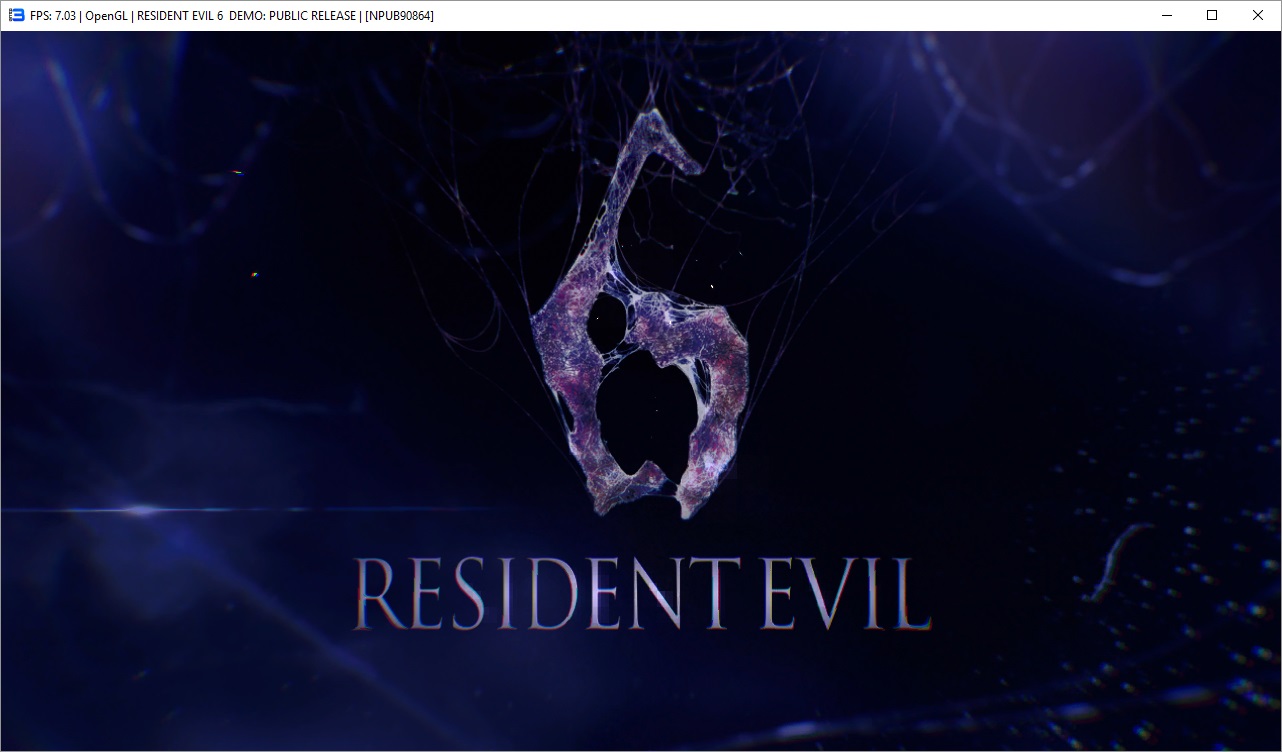Close the Resident Evil 6 demo window
The height and width of the screenshot is (752, 1282).
coord(1258,15)
